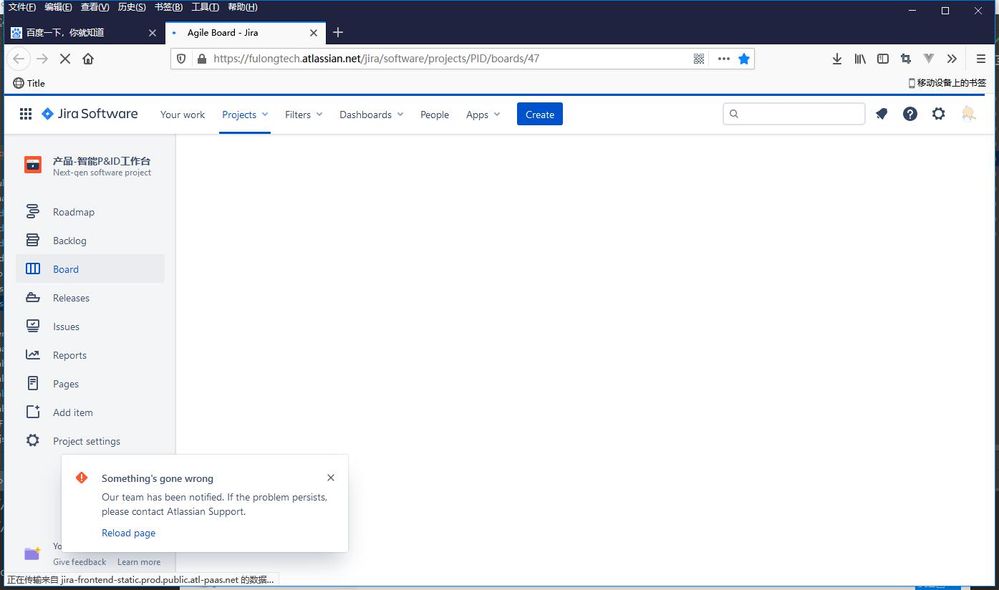Open the Filters dropdown
Viewport: 999px width, 590px height.
coord(302,114)
